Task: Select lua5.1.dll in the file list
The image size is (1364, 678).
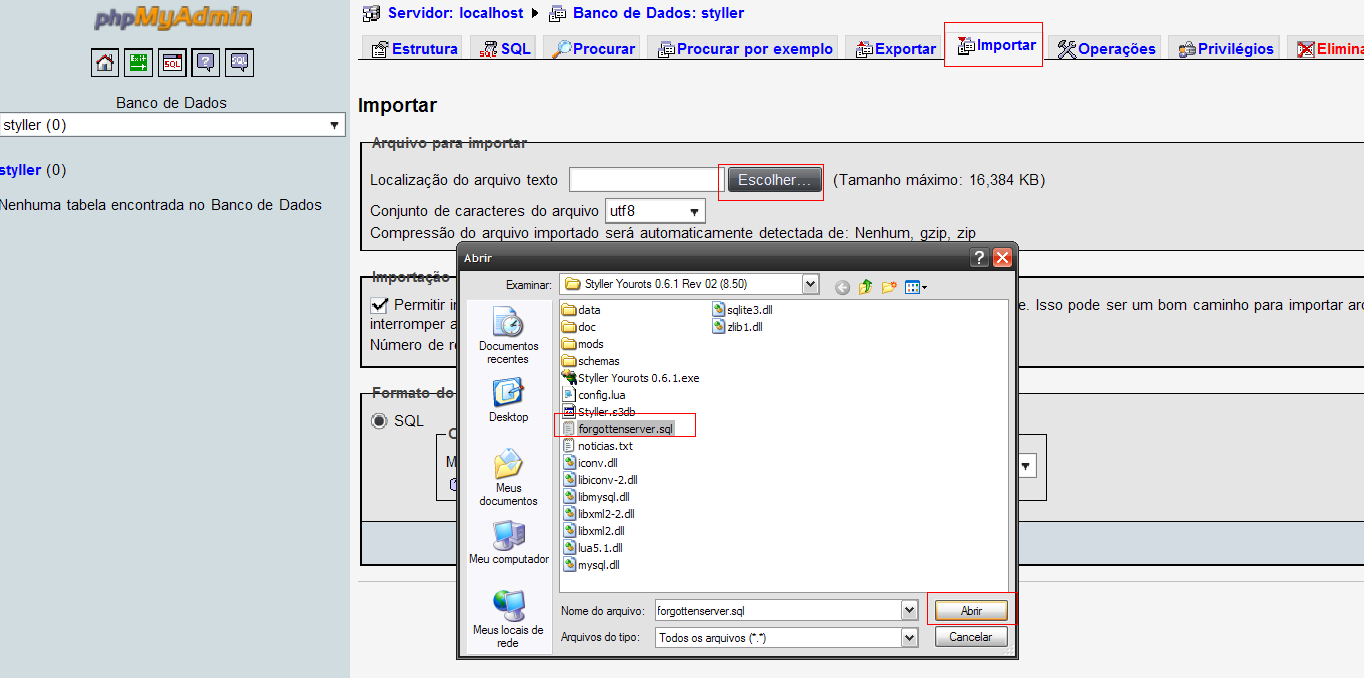Action: (592, 548)
